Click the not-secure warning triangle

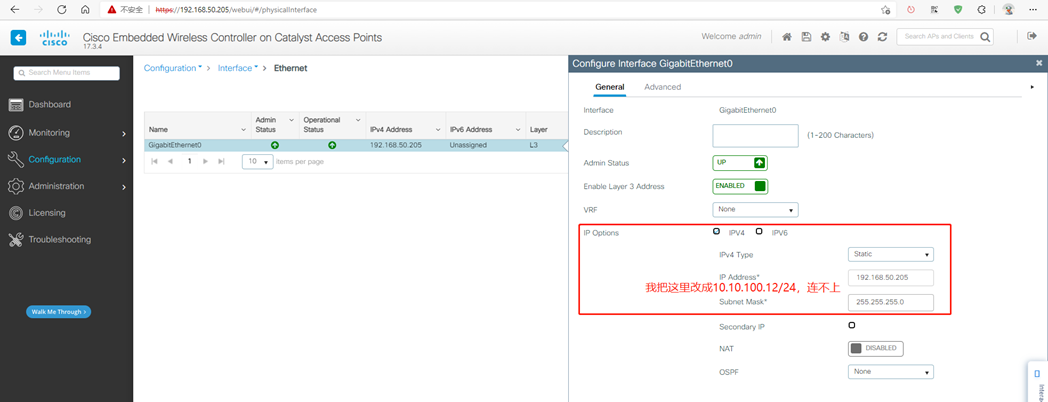click(111, 10)
